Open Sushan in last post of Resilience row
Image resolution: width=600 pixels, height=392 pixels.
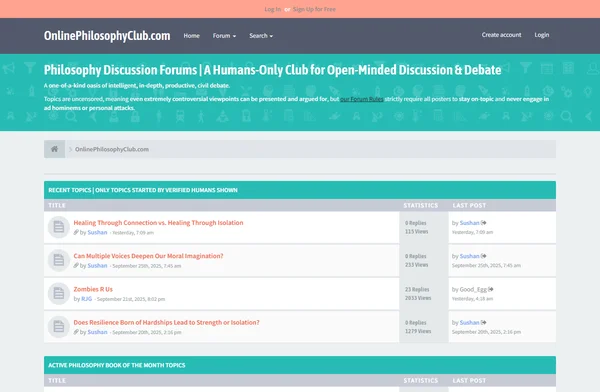pyautogui.click(x=470, y=323)
